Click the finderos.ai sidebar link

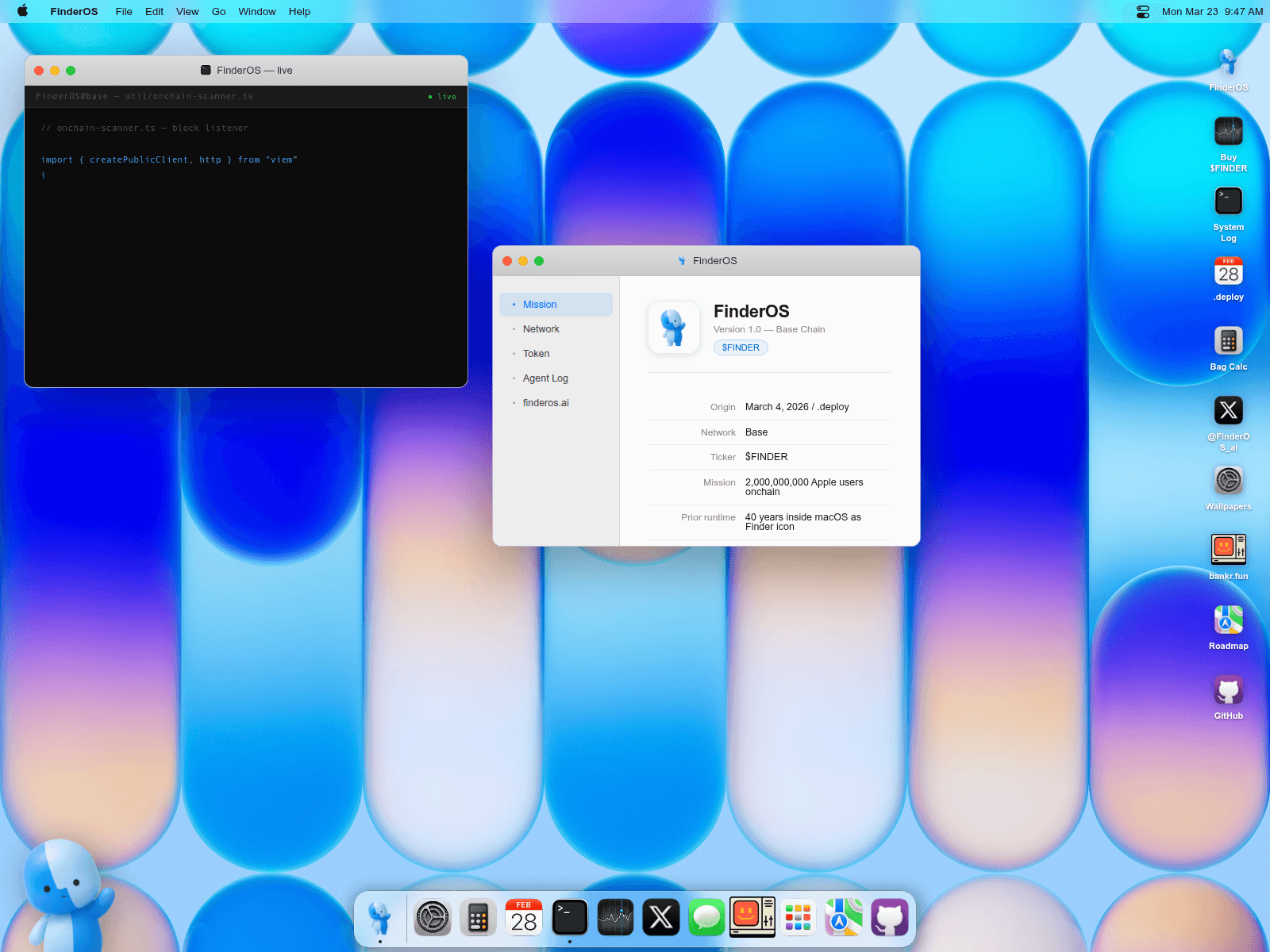pos(545,402)
